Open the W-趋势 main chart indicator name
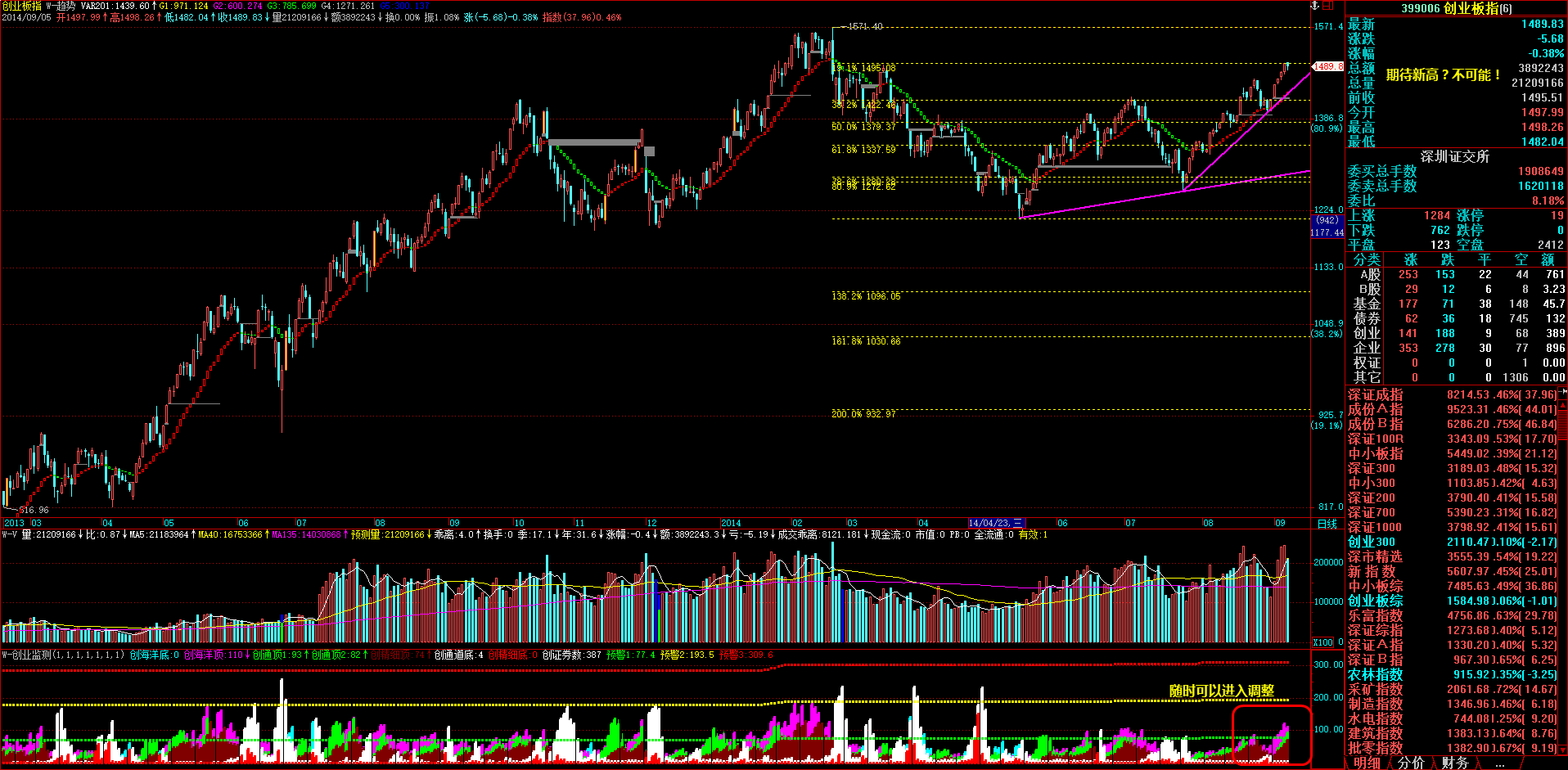 [61, 6]
